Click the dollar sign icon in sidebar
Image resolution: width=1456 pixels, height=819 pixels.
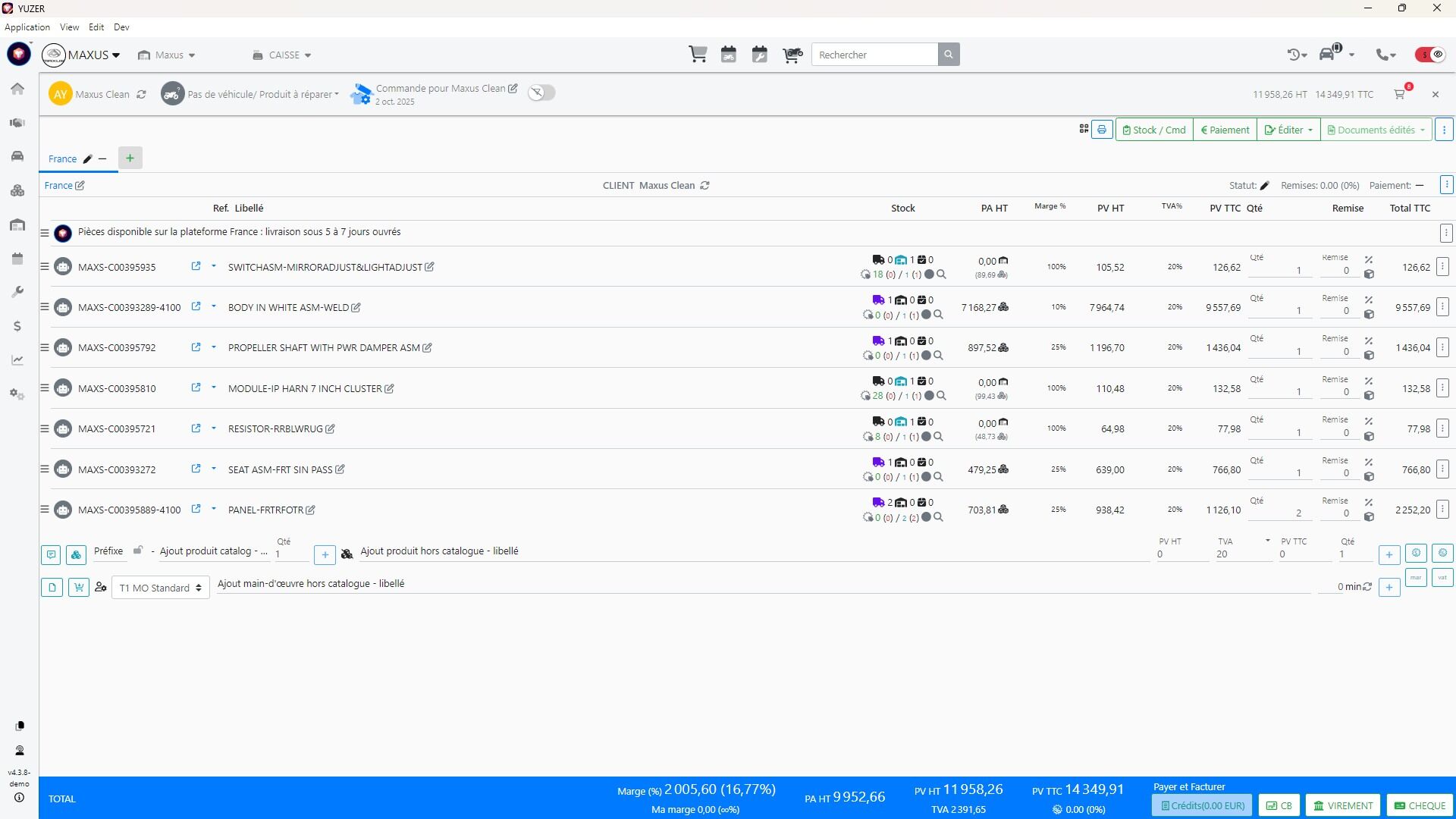17,326
